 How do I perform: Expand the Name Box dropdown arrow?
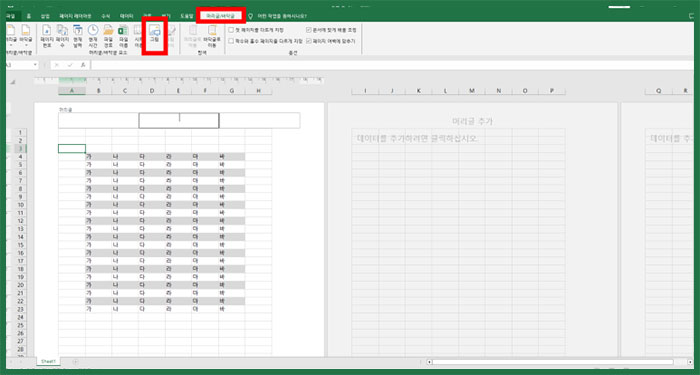tap(35, 65)
